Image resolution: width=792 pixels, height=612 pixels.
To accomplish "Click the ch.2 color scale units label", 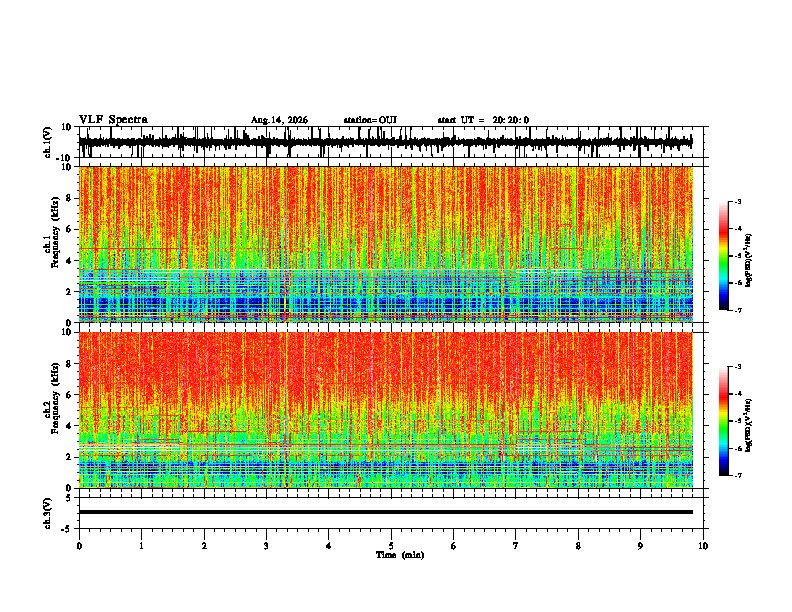I will tap(749, 425).
